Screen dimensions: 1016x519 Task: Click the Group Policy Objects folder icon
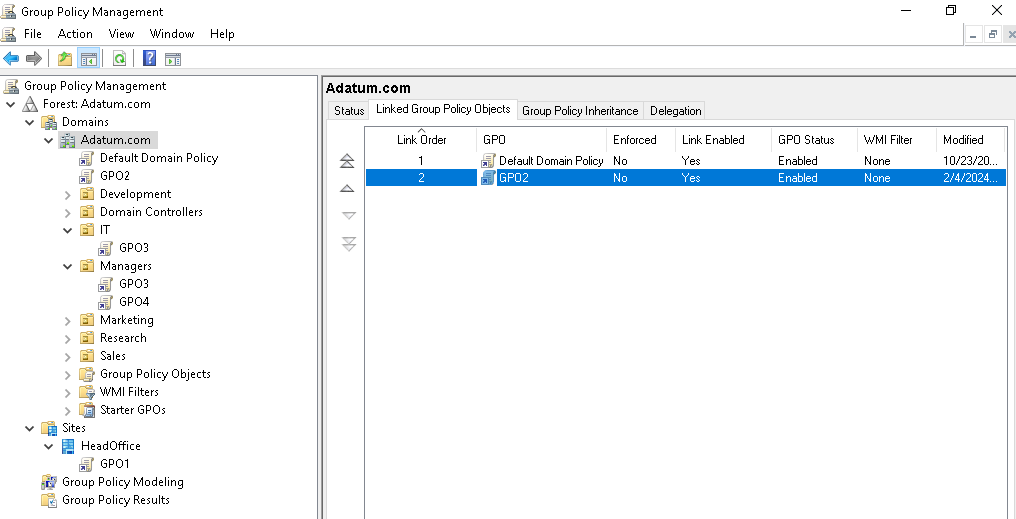coord(87,374)
